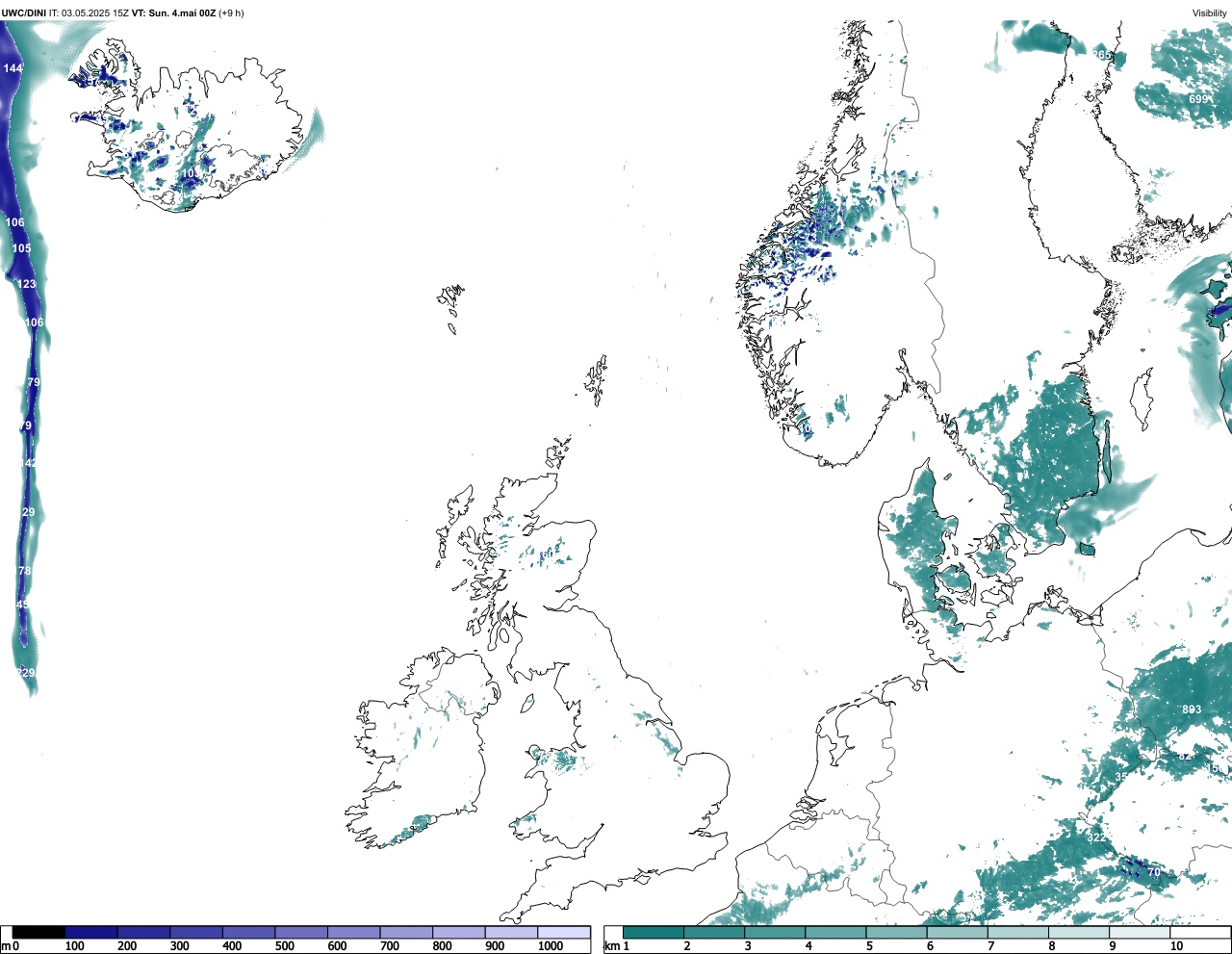
Task: Select the 200–300 m visibility color swatch
Action: (x=144, y=933)
